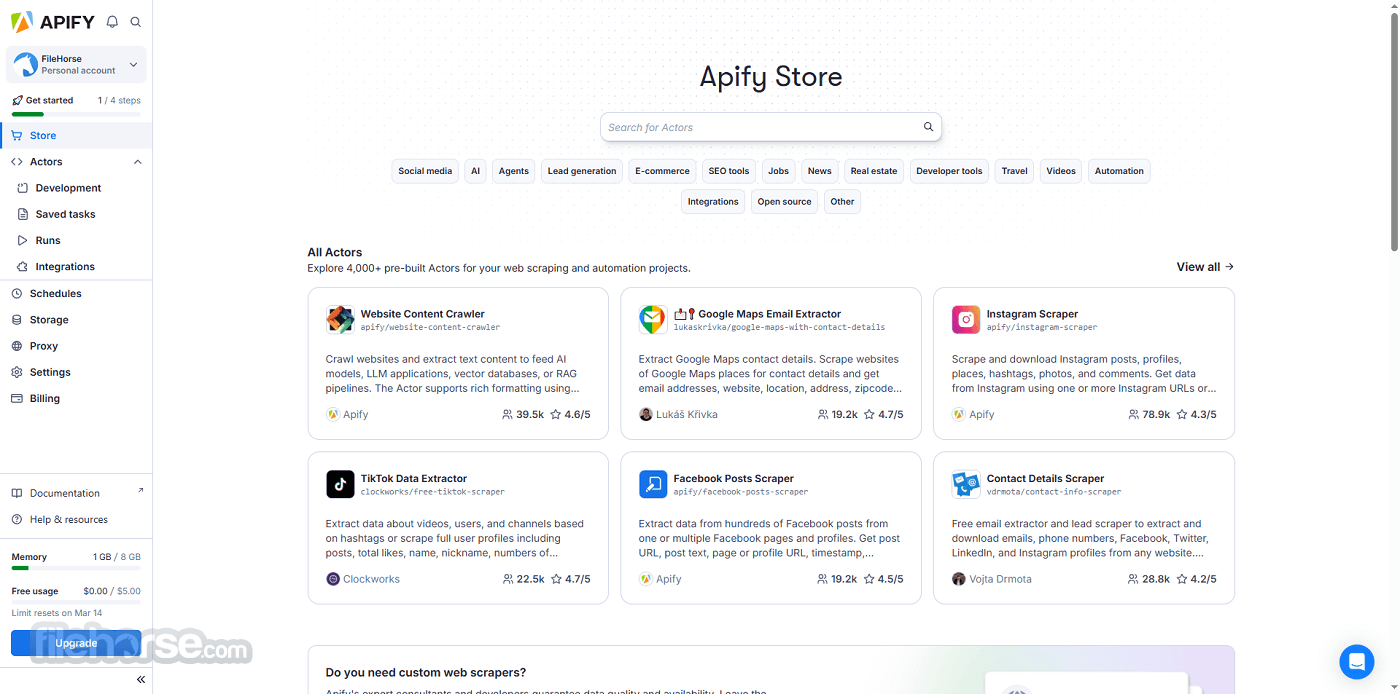Click the Clockworks author icon
Viewport: 1400px width, 694px height.
(x=333, y=579)
